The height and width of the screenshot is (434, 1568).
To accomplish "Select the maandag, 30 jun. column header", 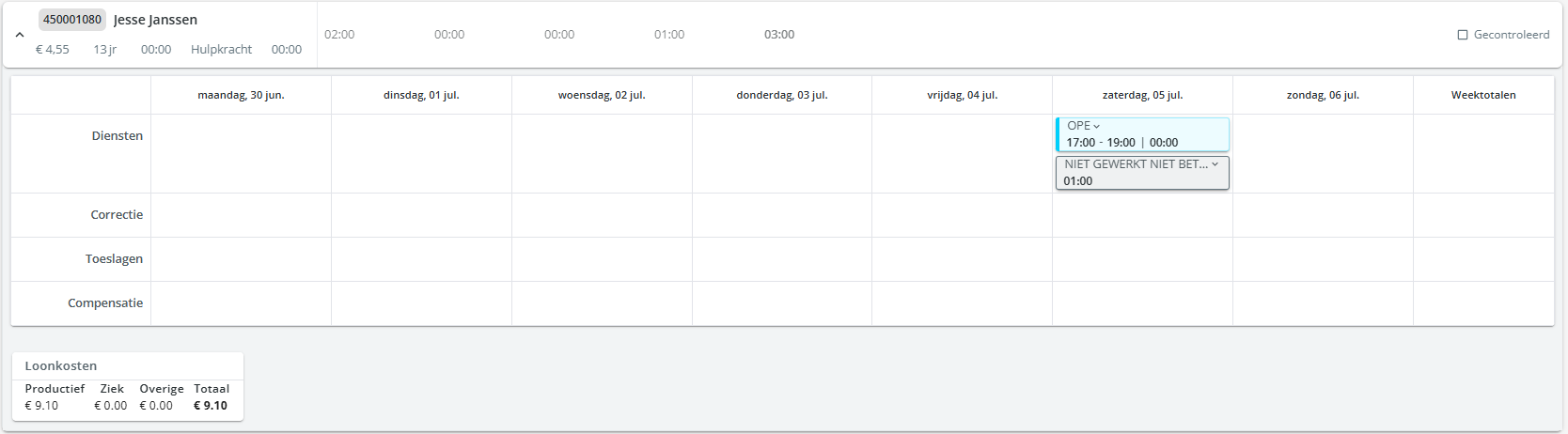I will (241, 95).
